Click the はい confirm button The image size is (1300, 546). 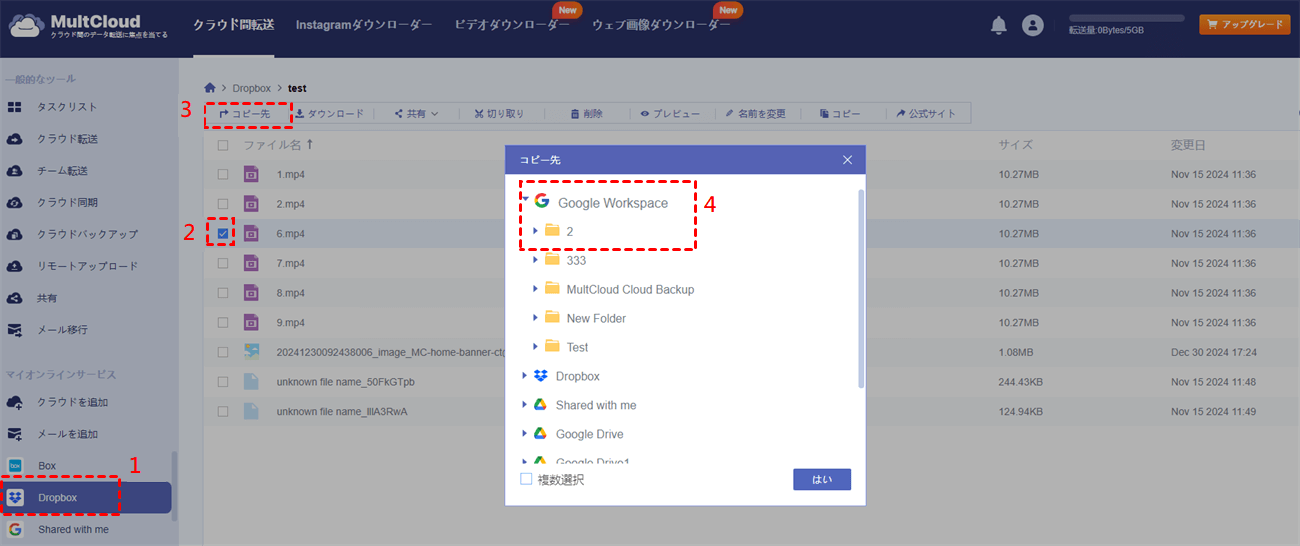coord(822,479)
